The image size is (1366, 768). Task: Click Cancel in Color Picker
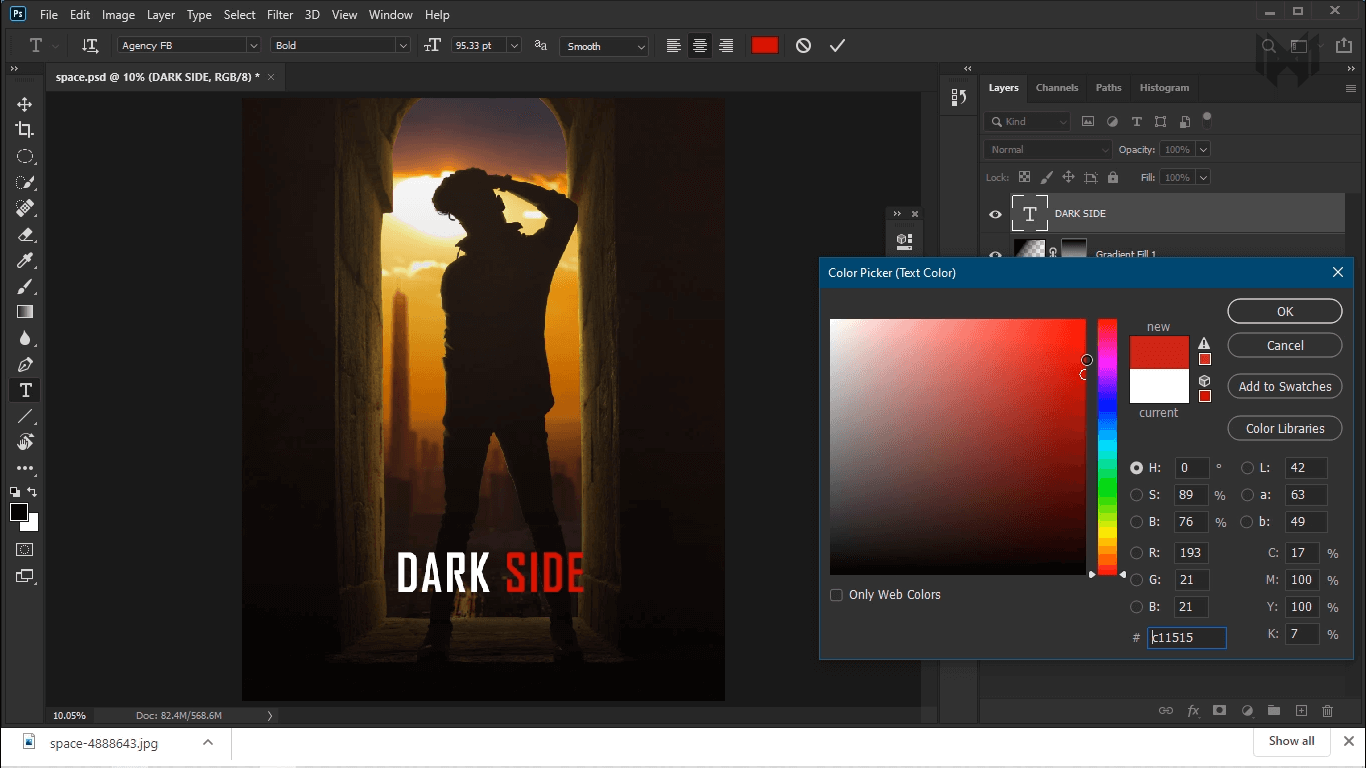tap(1285, 345)
